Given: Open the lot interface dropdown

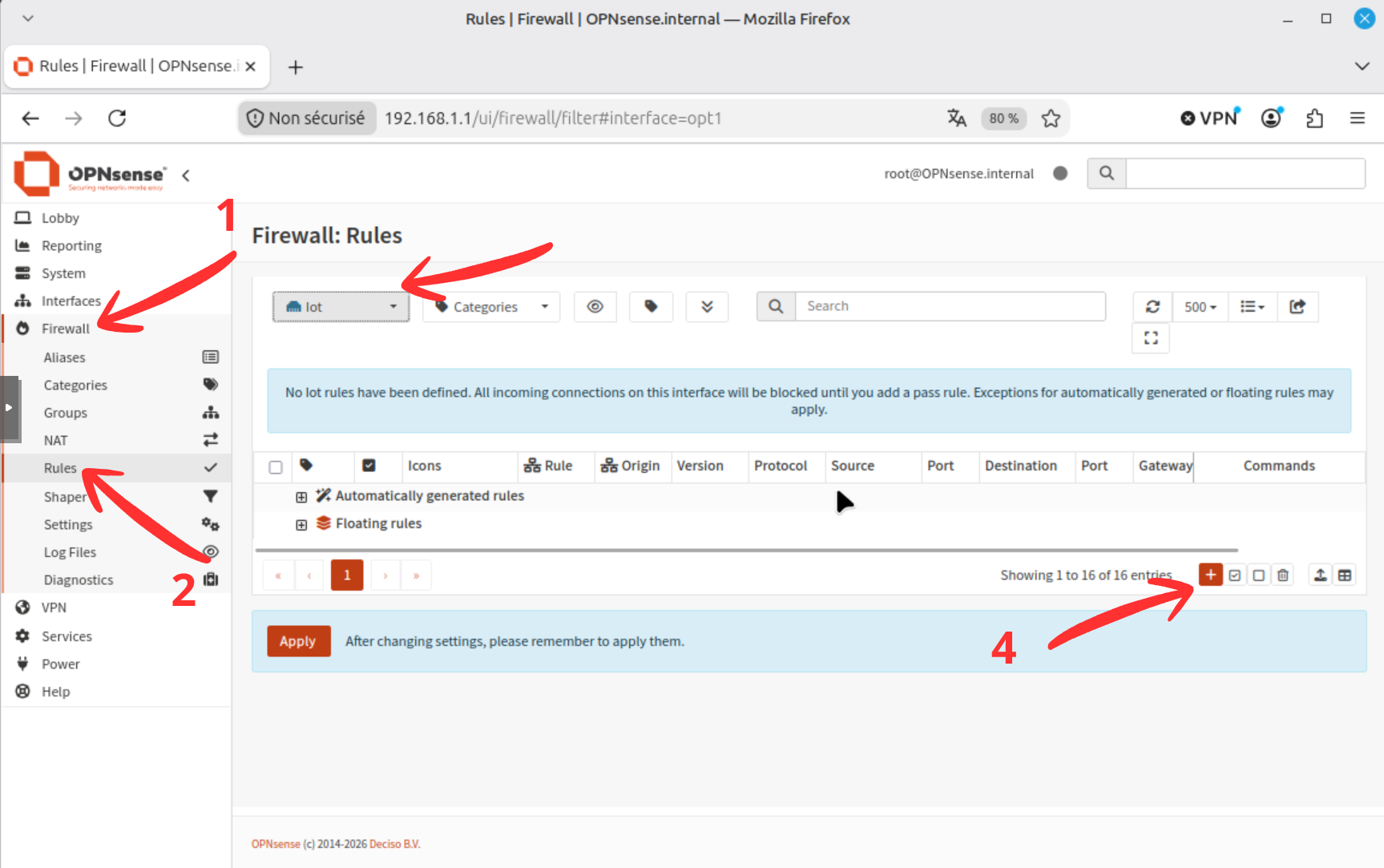Looking at the screenshot, I should tap(341, 307).
